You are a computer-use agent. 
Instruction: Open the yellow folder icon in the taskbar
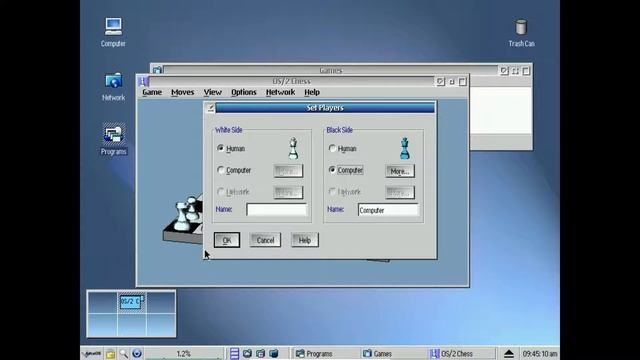[110, 354]
